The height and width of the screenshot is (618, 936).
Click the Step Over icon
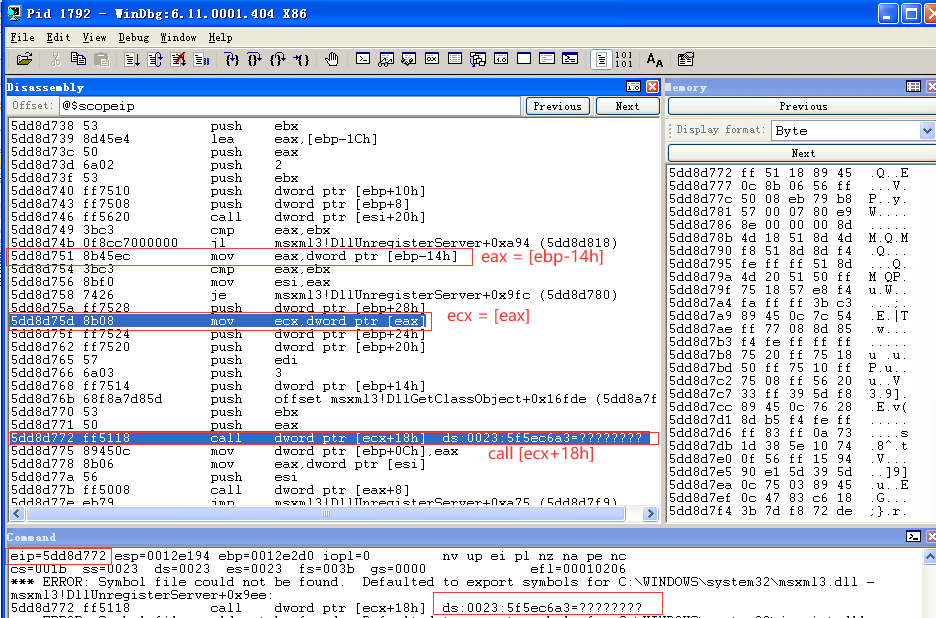tap(255, 59)
